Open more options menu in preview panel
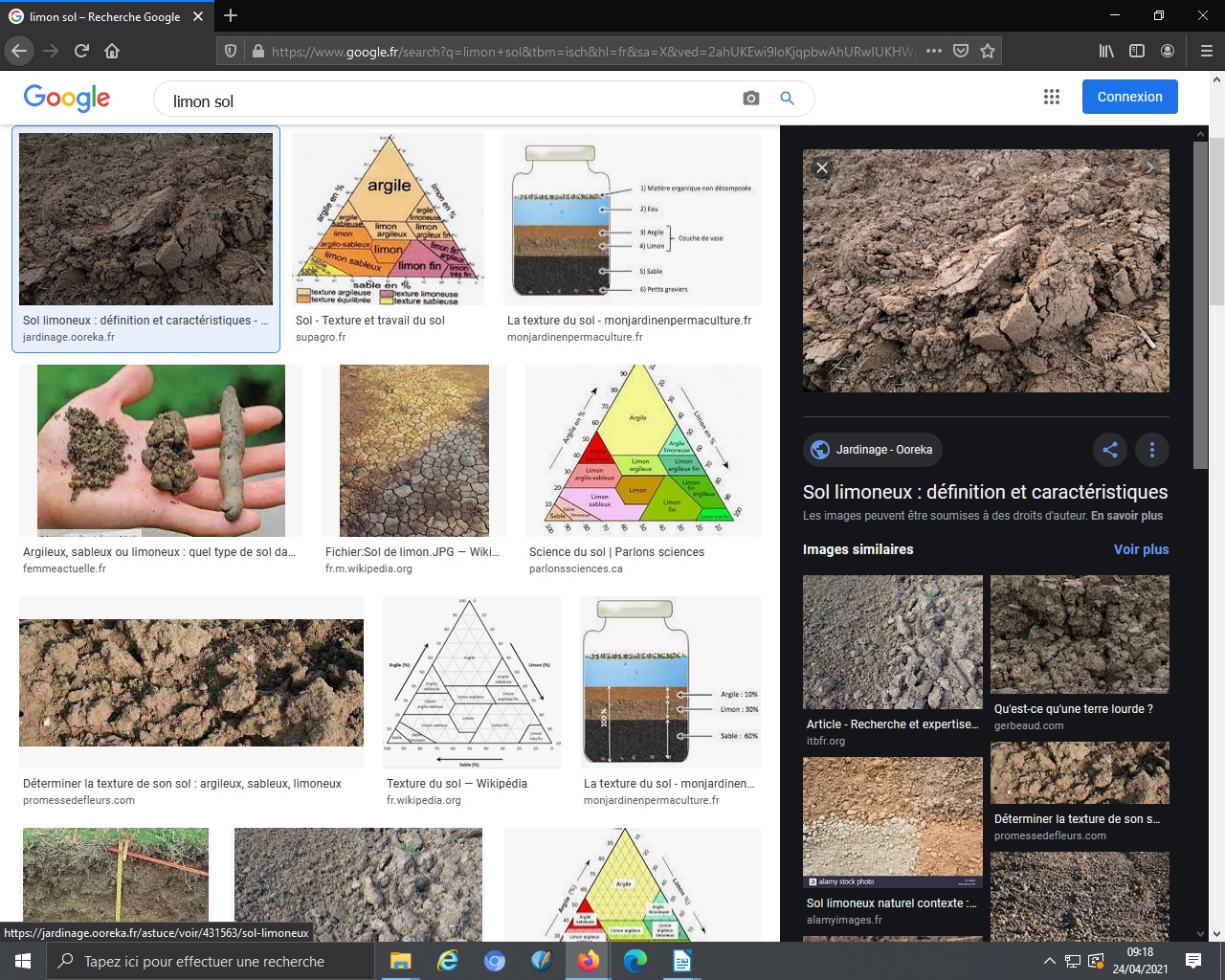 click(x=1152, y=450)
